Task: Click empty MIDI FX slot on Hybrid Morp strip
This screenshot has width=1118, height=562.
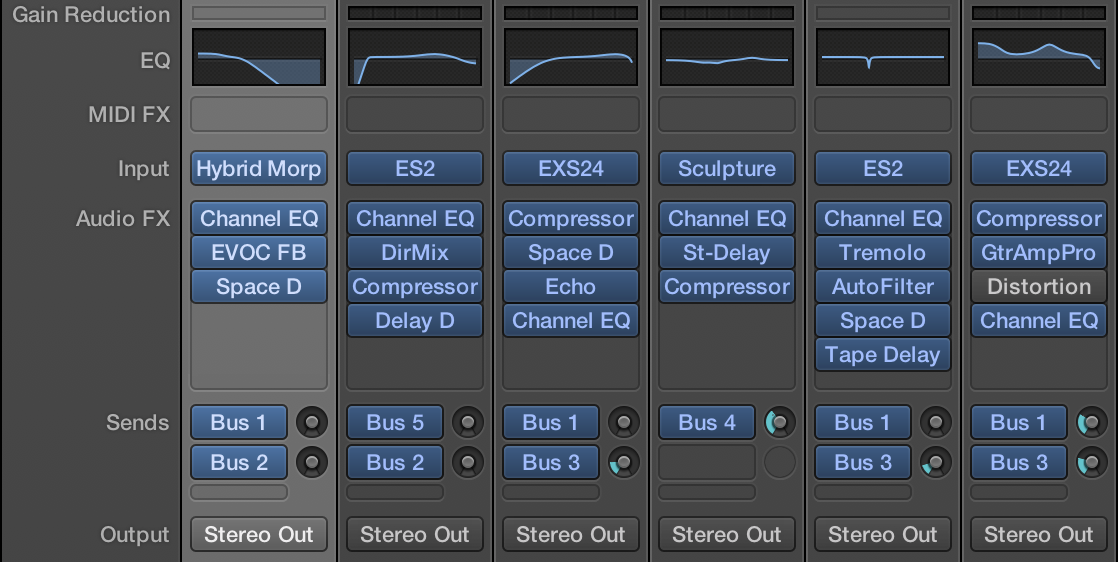Action: tap(259, 114)
